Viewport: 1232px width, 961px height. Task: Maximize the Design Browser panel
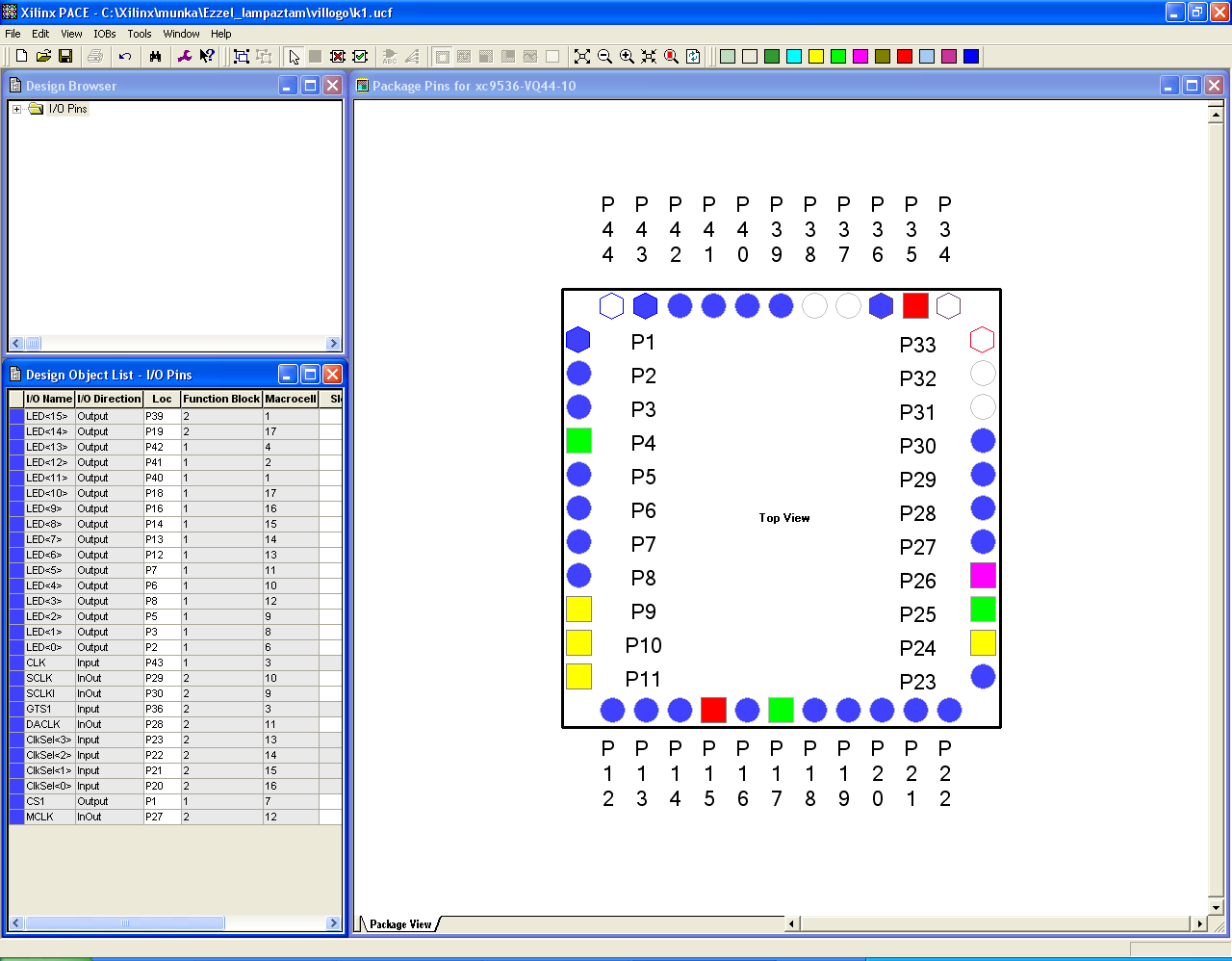point(310,86)
